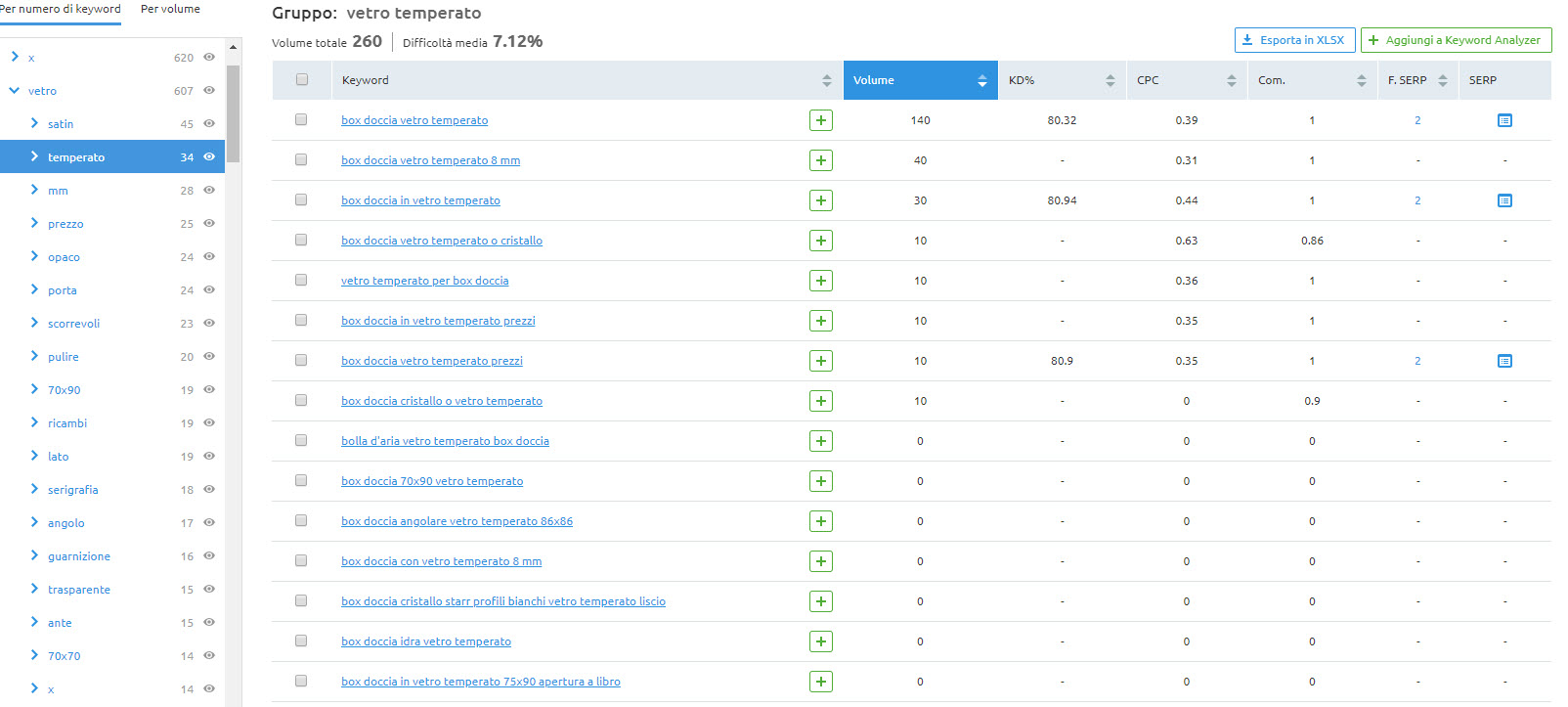The image size is (1568, 707).
Task: Add 'box doccia vetro temperato' with plus icon
Action: pos(821,120)
